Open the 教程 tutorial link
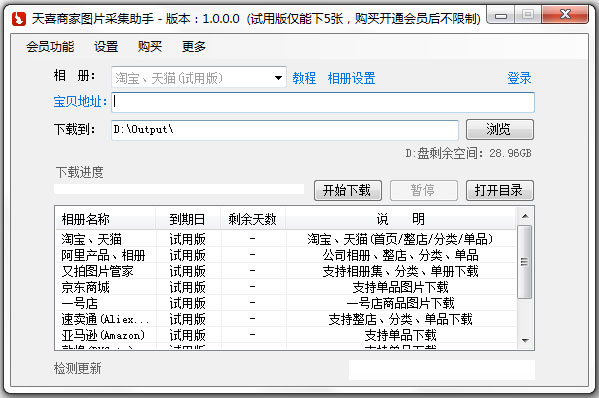Image resolution: width=599 pixels, height=398 pixels. (x=304, y=78)
